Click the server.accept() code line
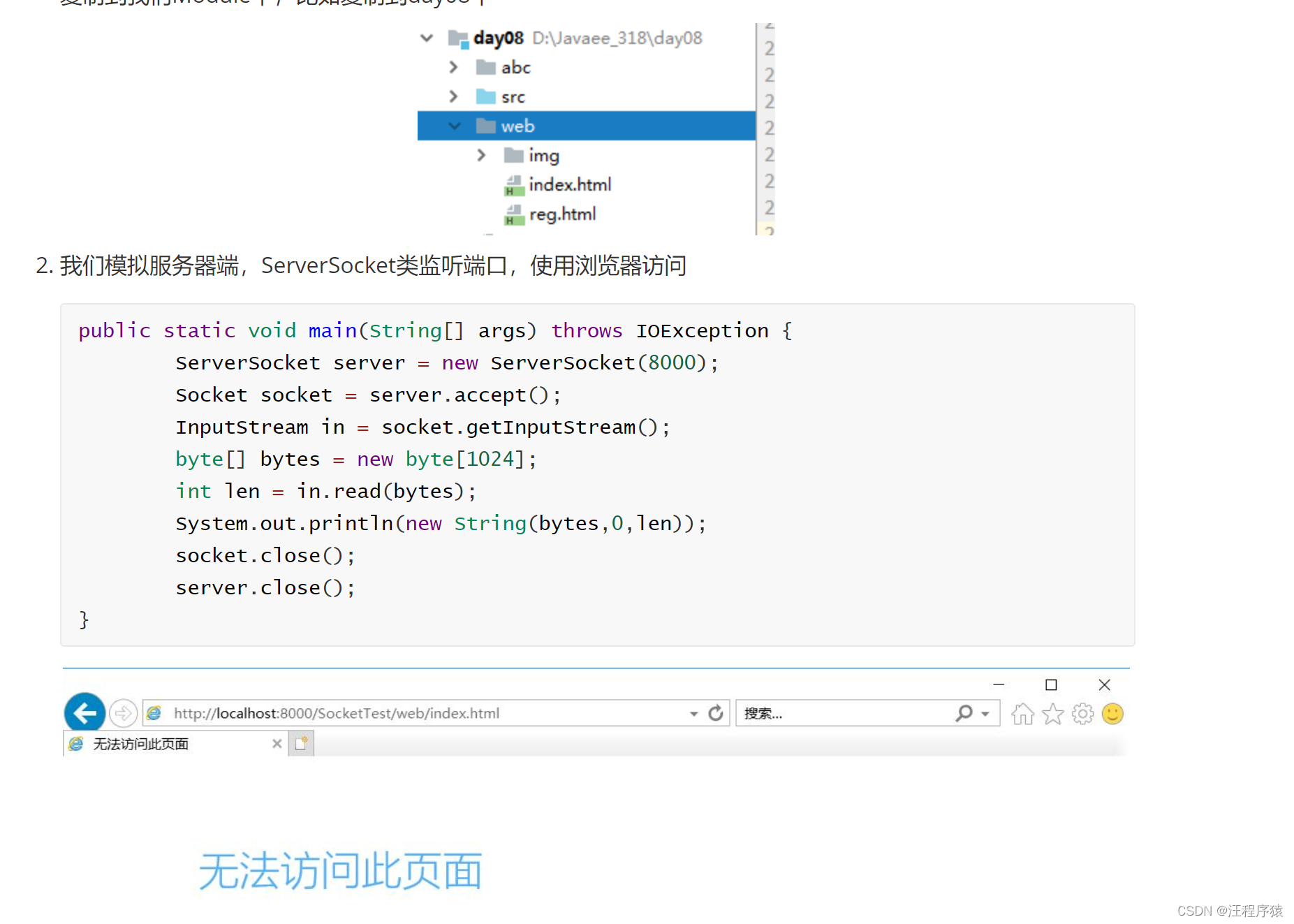The width and height of the screenshot is (1294, 924). [368, 395]
